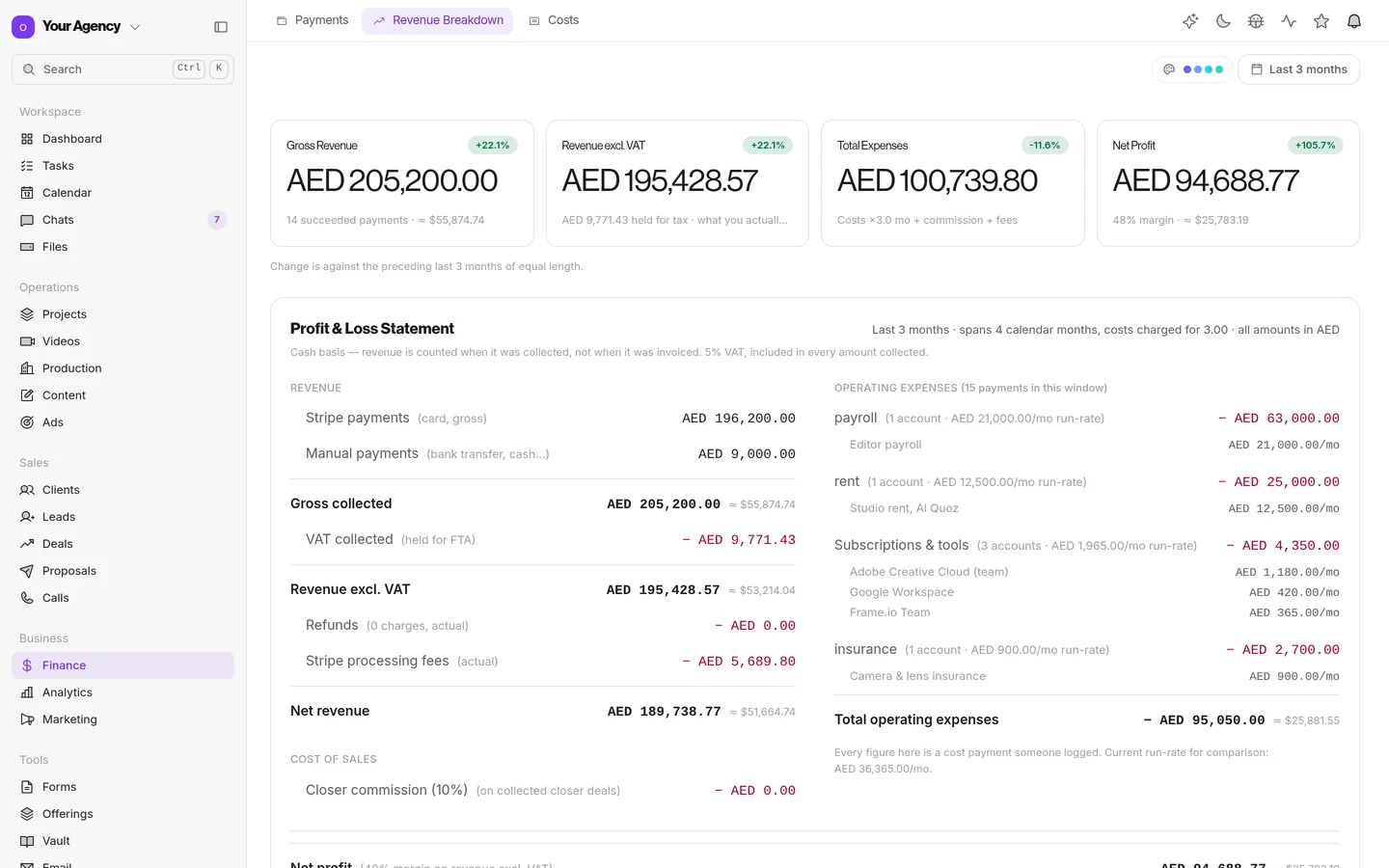Screen dimensions: 1389x868
Task: Open activity pulse icon
Action: point(1289,21)
